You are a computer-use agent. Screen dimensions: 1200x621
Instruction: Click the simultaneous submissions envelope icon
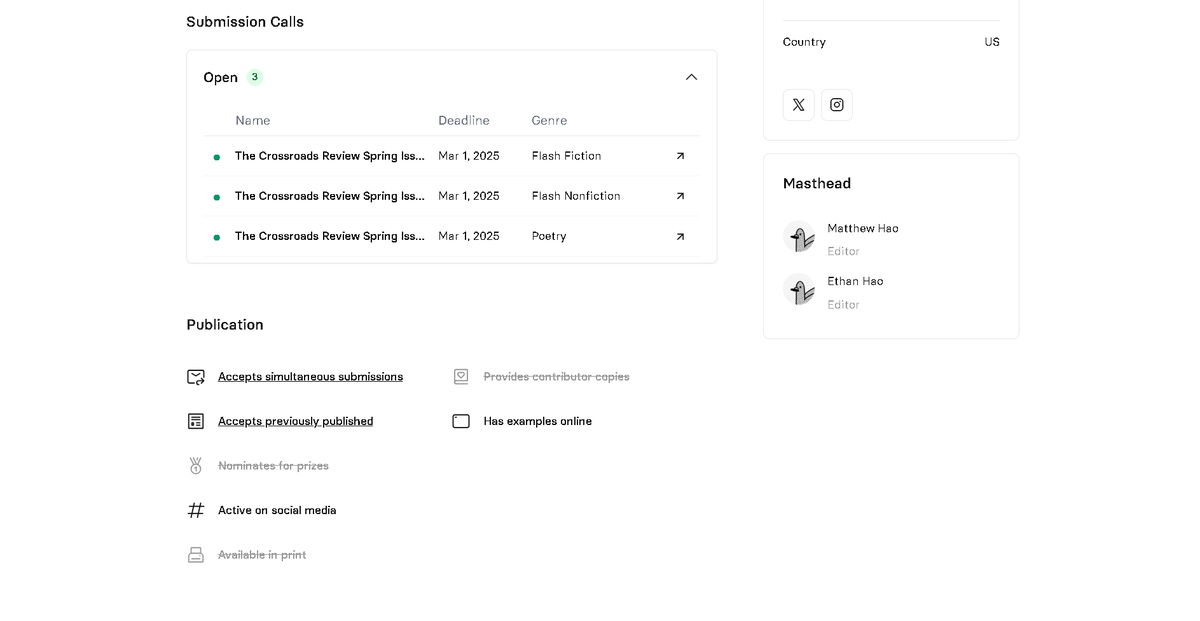196,377
